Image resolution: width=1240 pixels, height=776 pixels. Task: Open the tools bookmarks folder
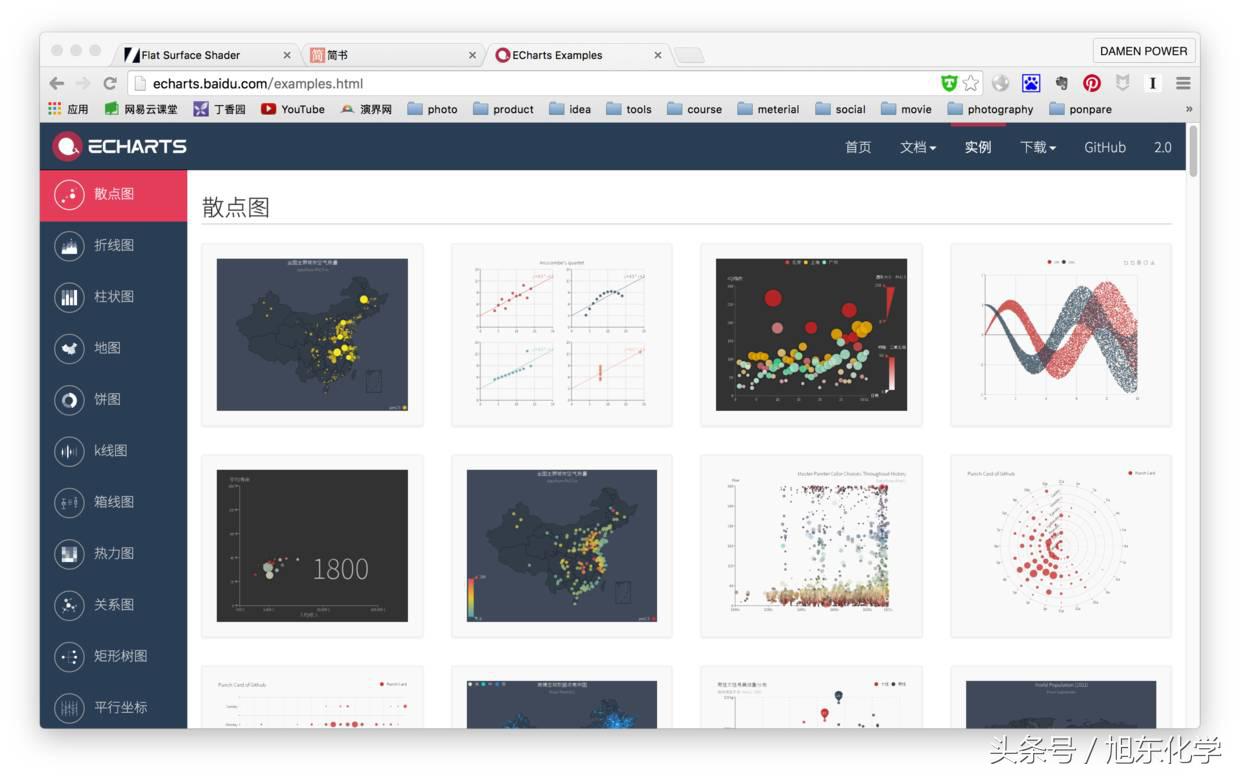628,109
